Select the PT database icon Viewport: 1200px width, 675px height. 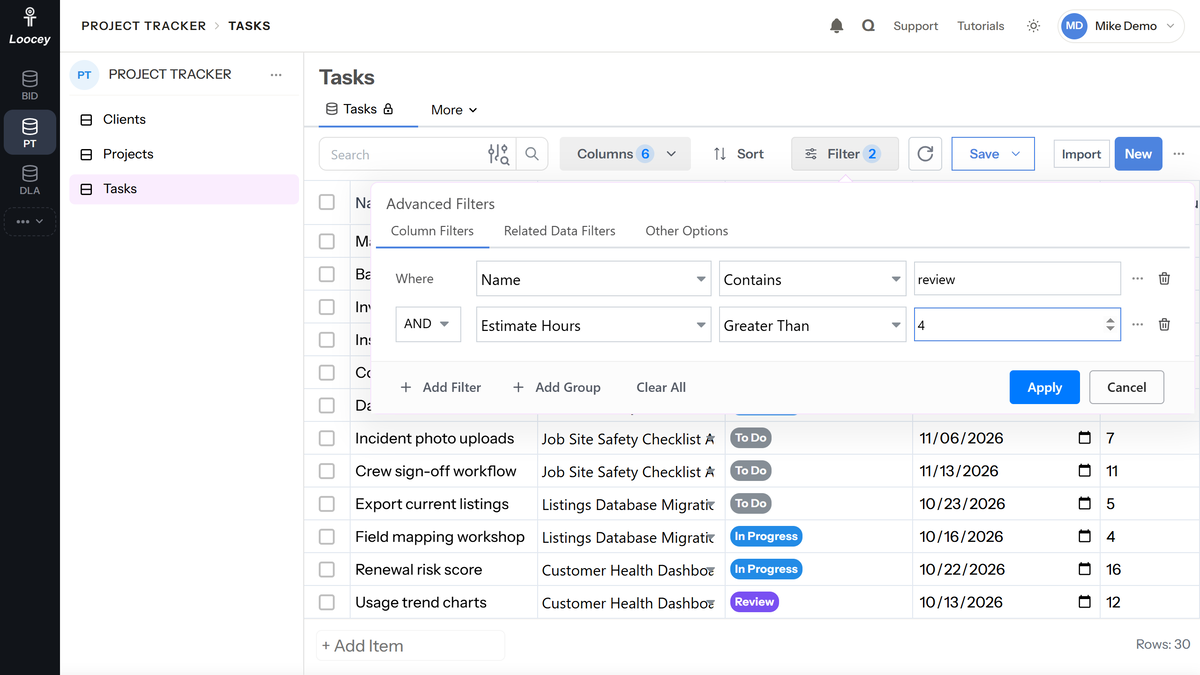(x=30, y=133)
